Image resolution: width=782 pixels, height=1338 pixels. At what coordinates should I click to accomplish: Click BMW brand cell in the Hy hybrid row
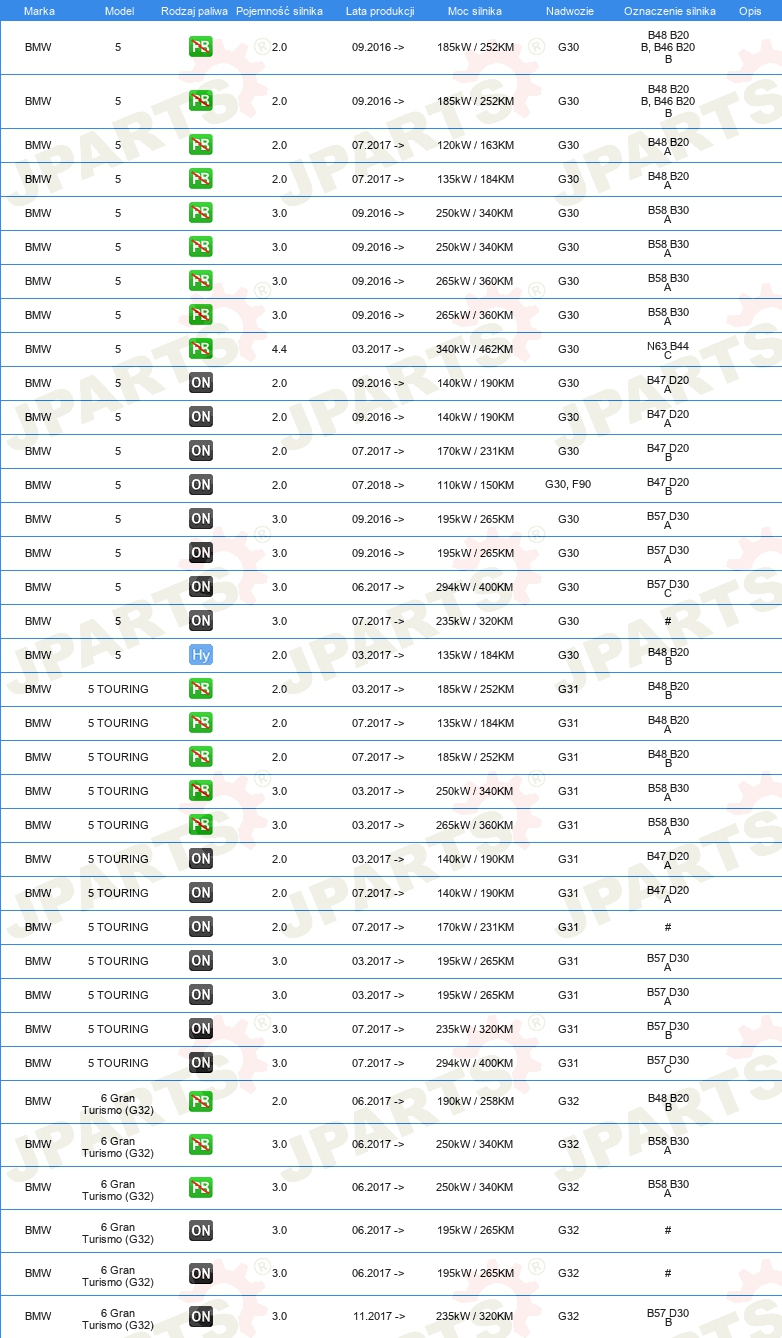coord(38,655)
